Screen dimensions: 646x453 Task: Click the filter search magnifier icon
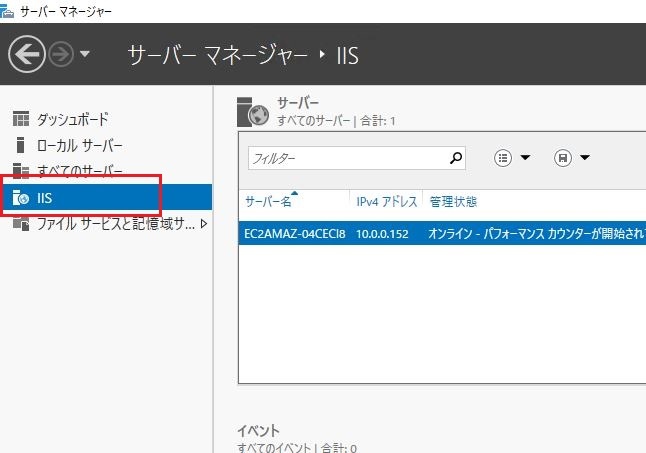(x=456, y=158)
